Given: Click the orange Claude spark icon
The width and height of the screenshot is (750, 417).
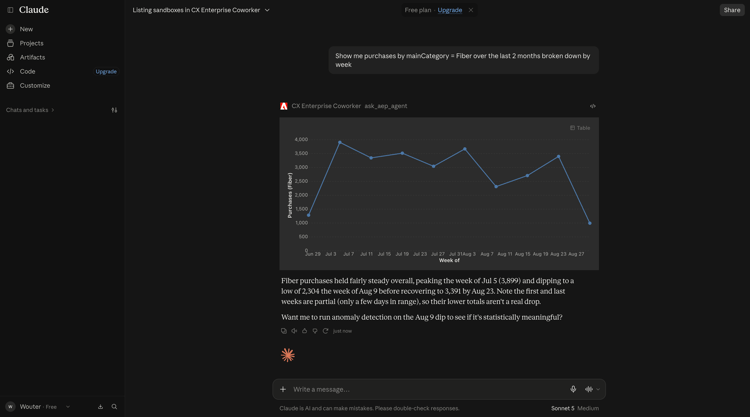Looking at the screenshot, I should (x=288, y=355).
